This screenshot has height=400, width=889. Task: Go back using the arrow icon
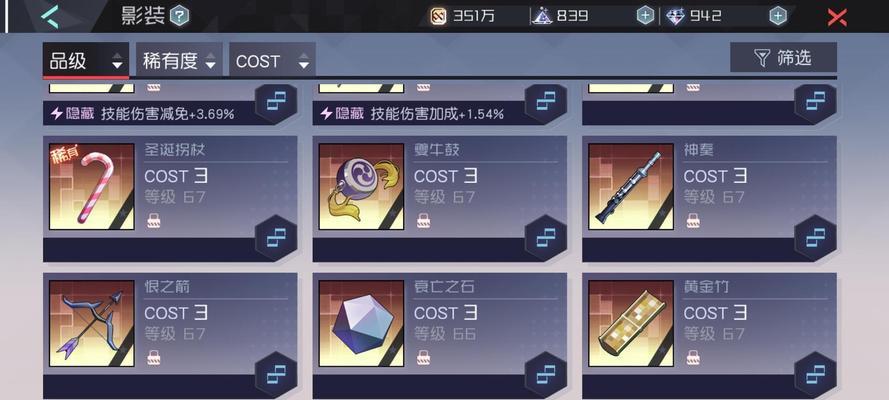49,16
